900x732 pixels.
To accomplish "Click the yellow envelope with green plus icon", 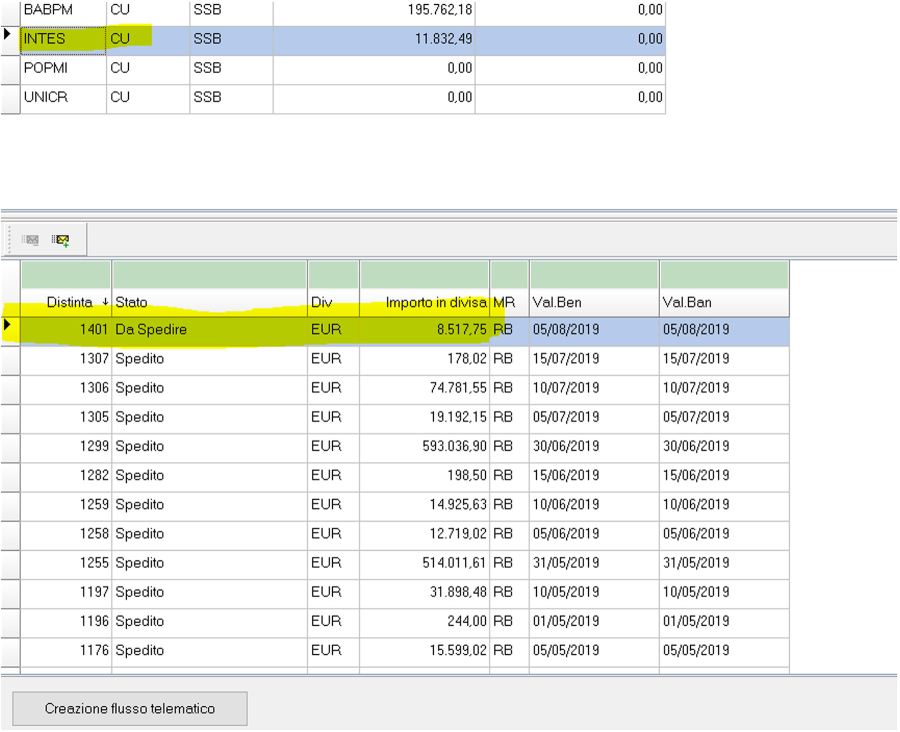I will tap(61, 240).
